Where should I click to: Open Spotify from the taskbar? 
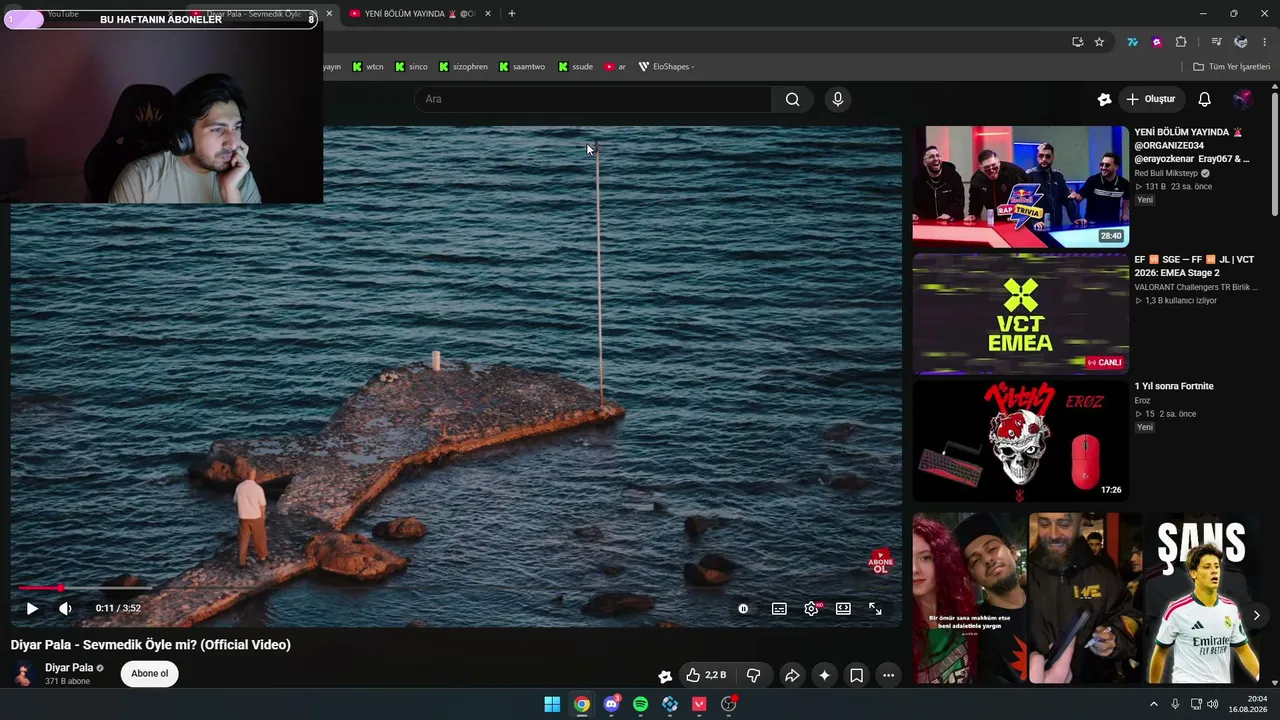(x=641, y=704)
